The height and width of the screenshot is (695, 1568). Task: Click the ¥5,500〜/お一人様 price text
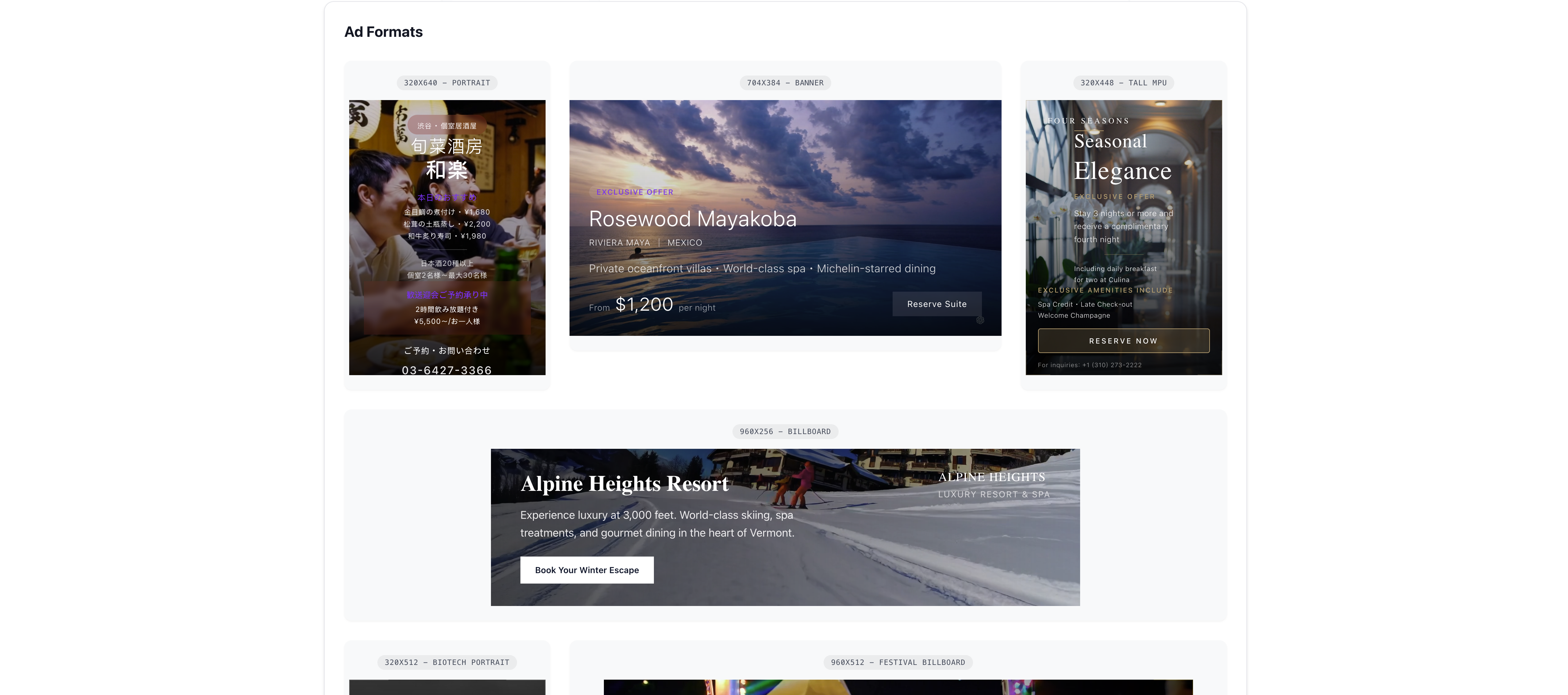tap(447, 321)
